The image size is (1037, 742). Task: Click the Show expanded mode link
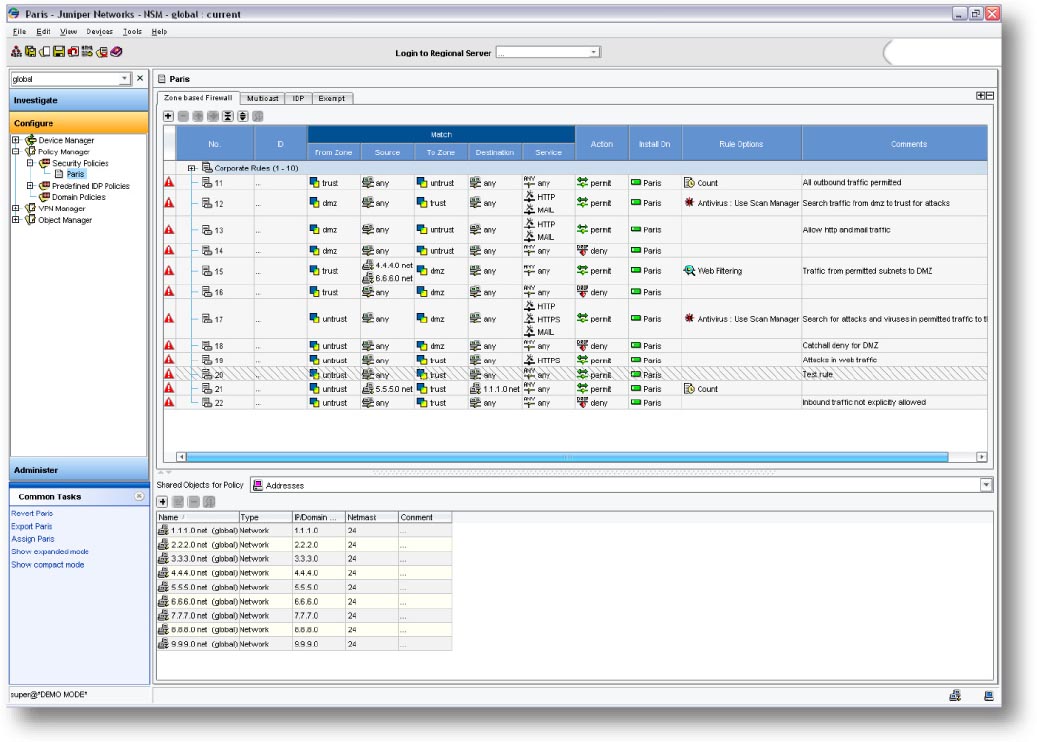tap(50, 552)
